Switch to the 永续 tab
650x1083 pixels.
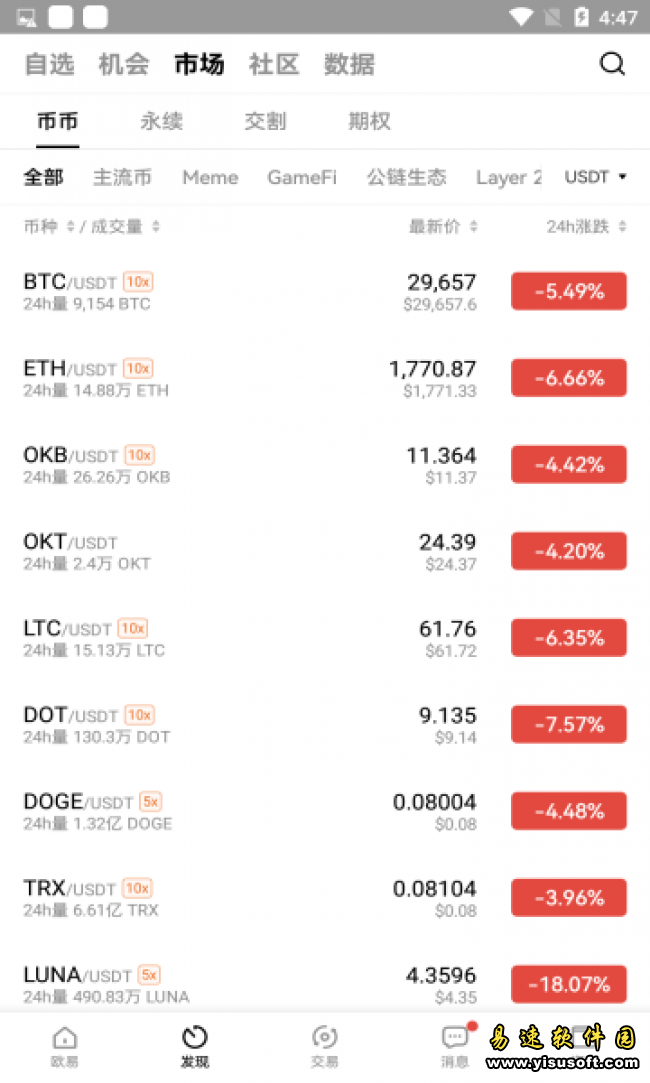[162, 122]
